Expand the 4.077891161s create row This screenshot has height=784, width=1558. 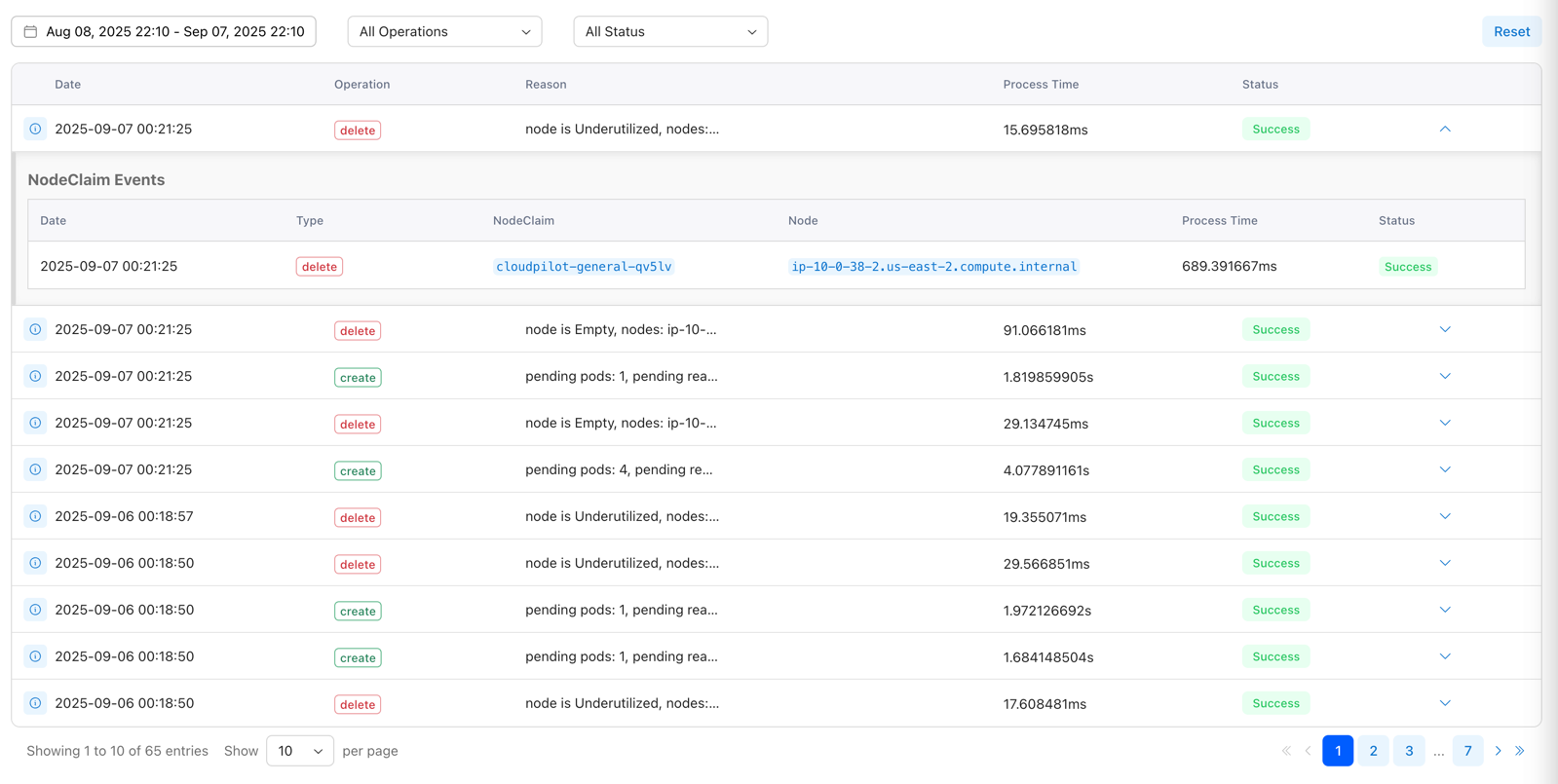pos(1445,469)
